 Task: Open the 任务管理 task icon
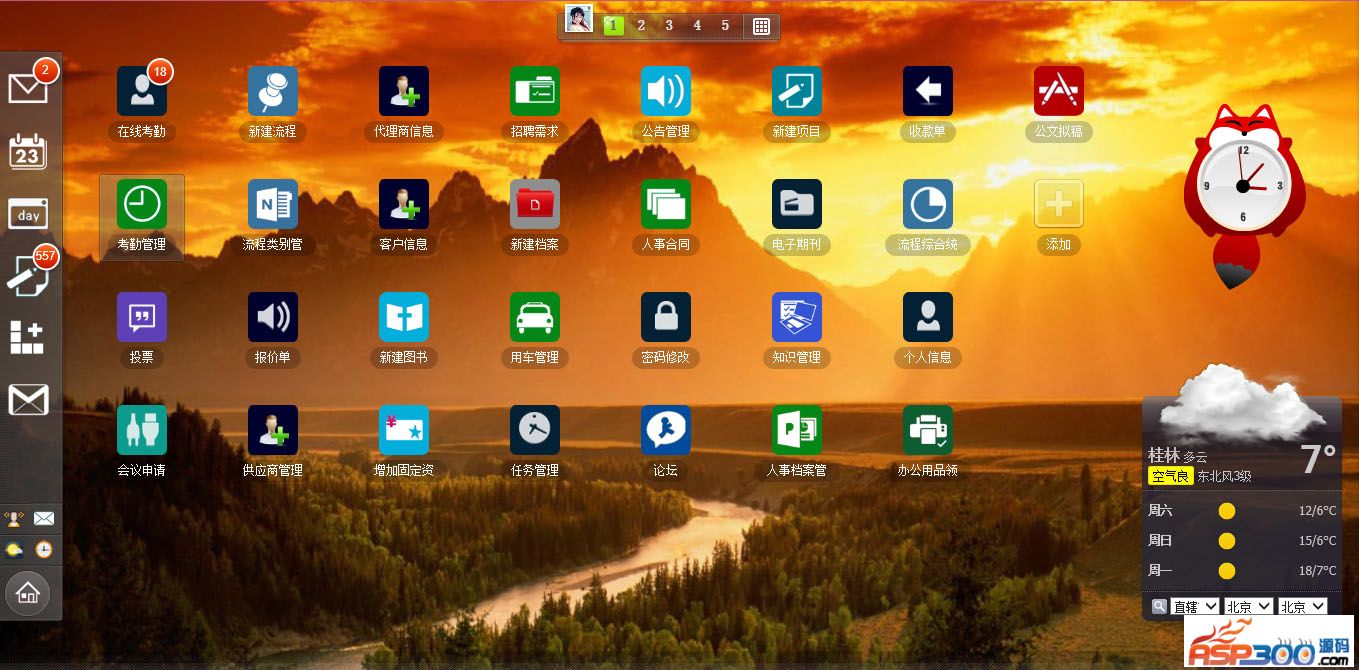[535, 430]
